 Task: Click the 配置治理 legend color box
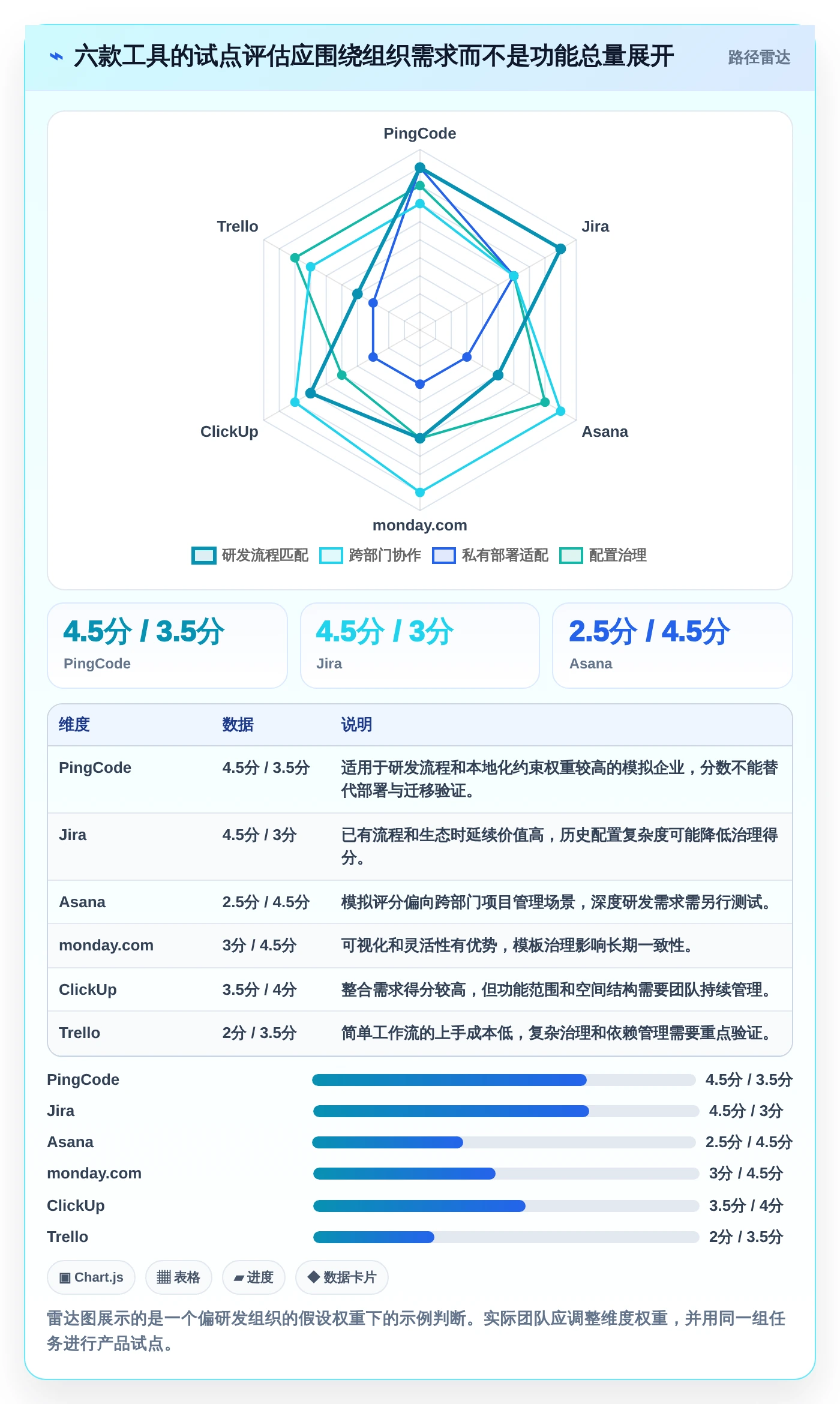[571, 556]
